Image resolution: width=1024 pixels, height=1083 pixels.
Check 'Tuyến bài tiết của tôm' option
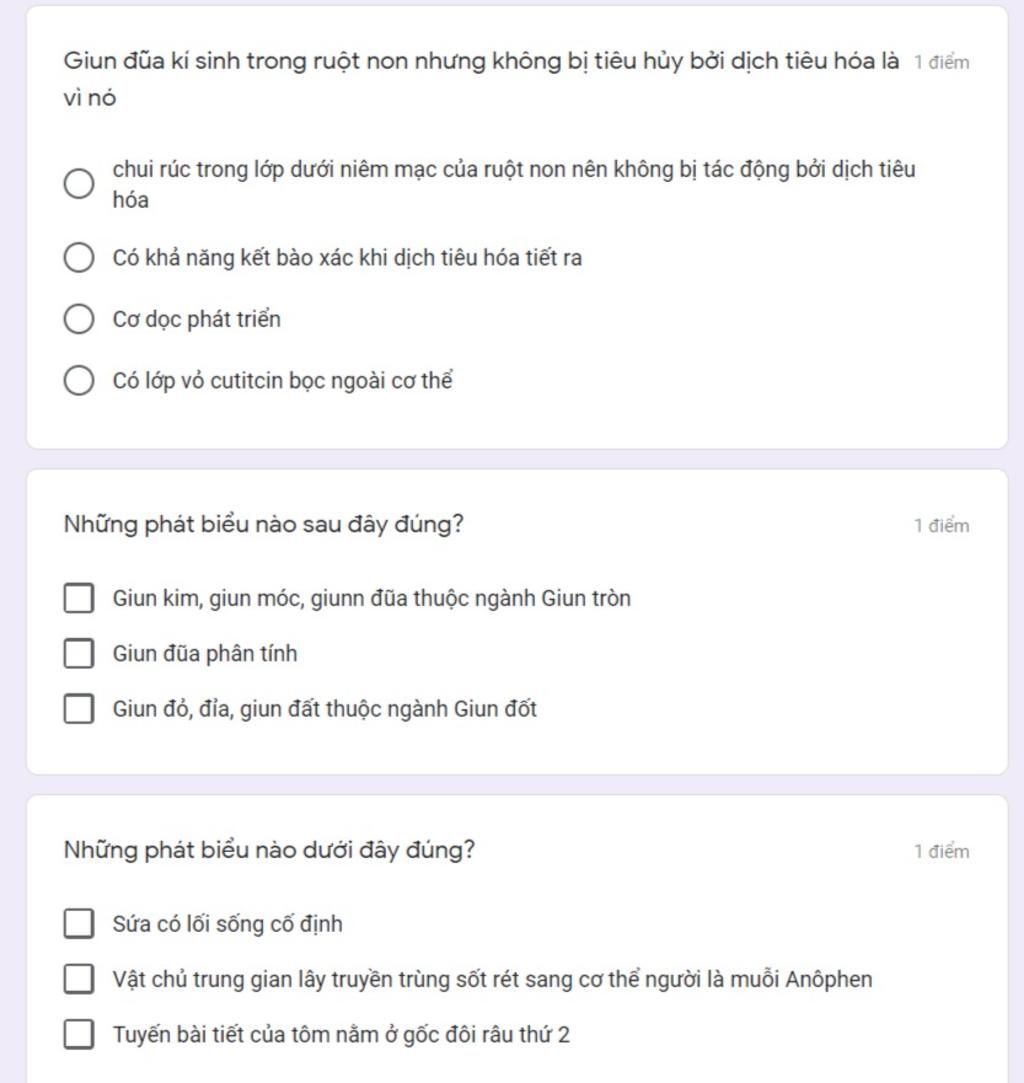pyautogui.click(x=79, y=1035)
